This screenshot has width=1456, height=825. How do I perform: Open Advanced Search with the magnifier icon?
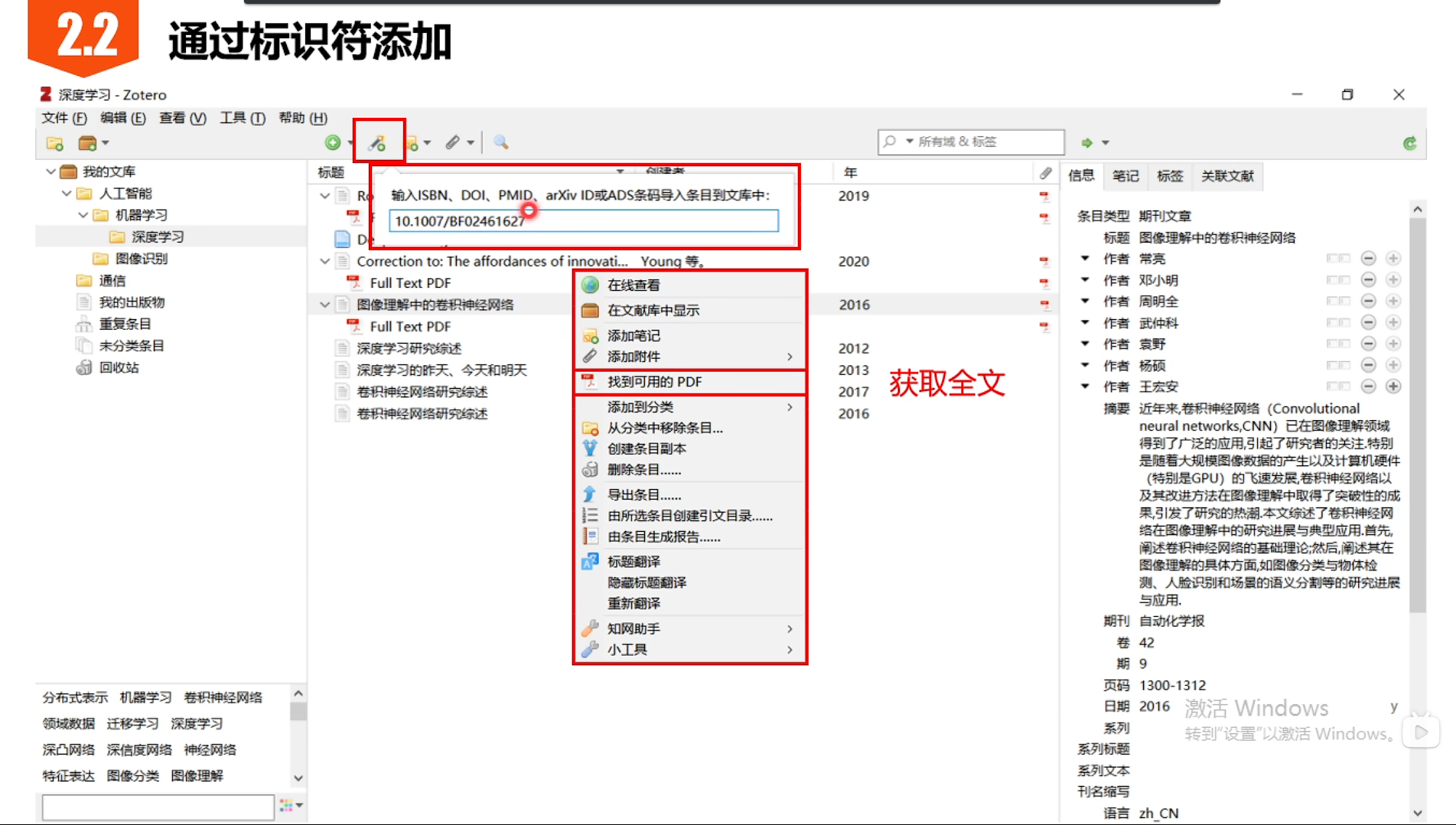point(500,142)
